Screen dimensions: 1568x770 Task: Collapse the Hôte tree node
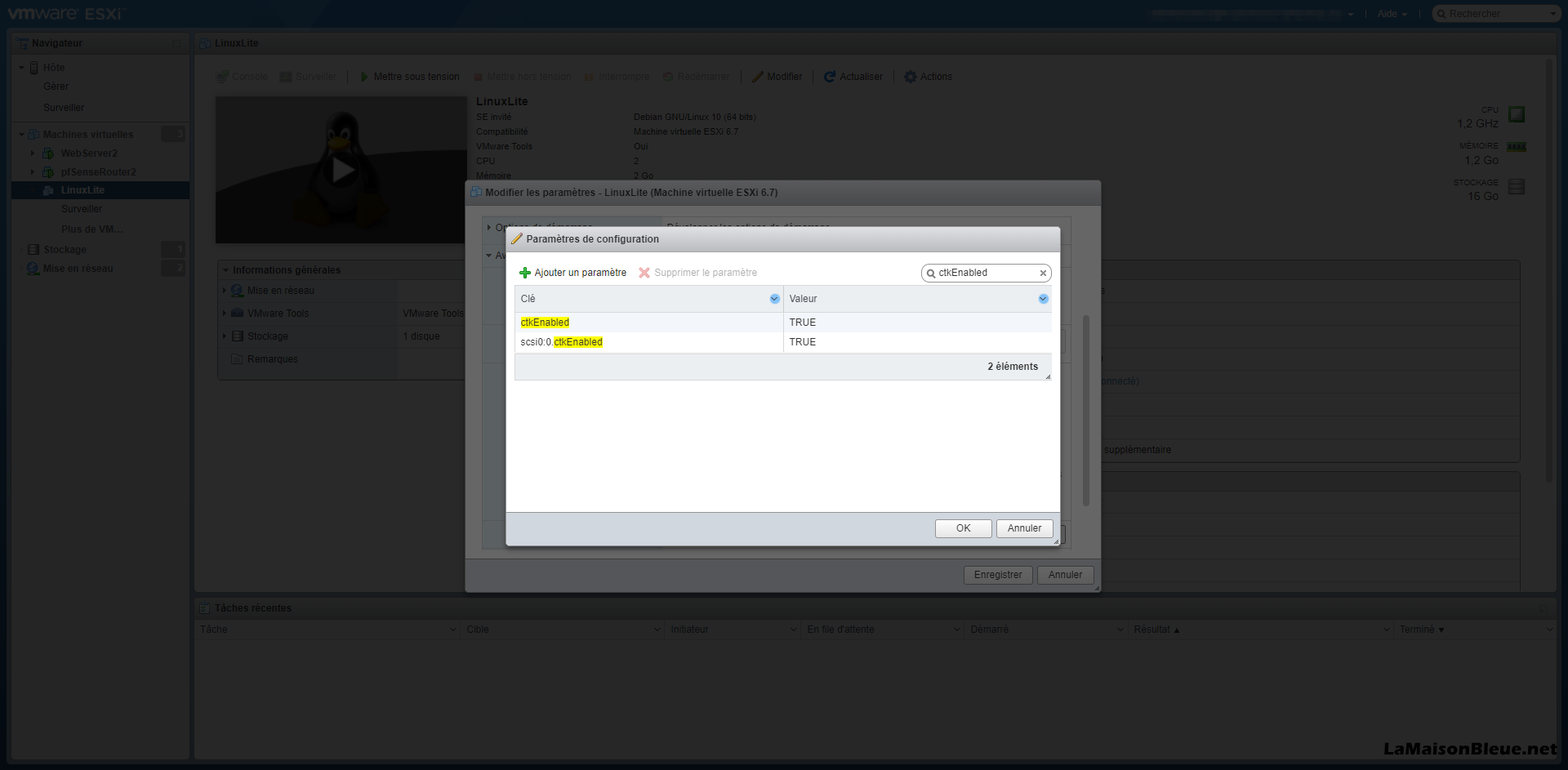21,68
